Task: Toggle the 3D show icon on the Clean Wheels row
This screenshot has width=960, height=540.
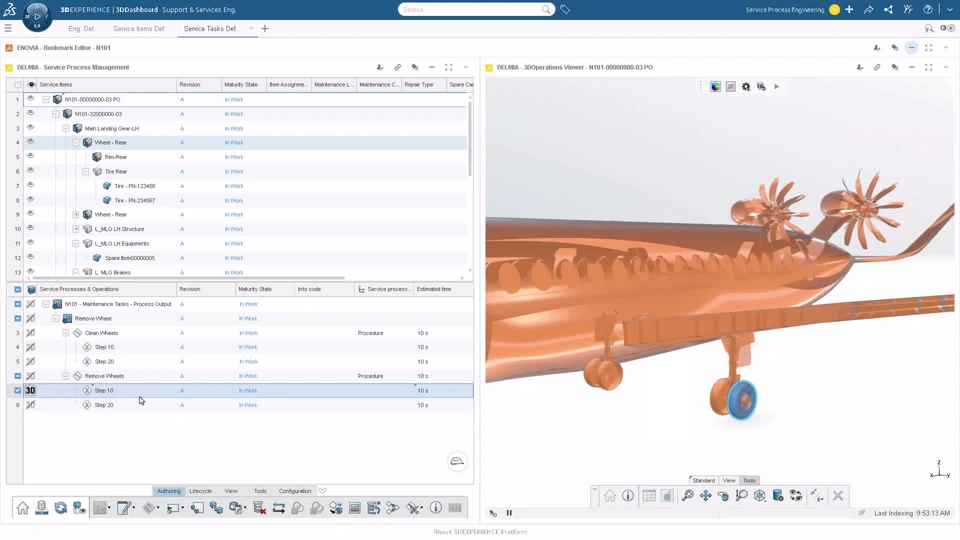Action: tap(31, 332)
